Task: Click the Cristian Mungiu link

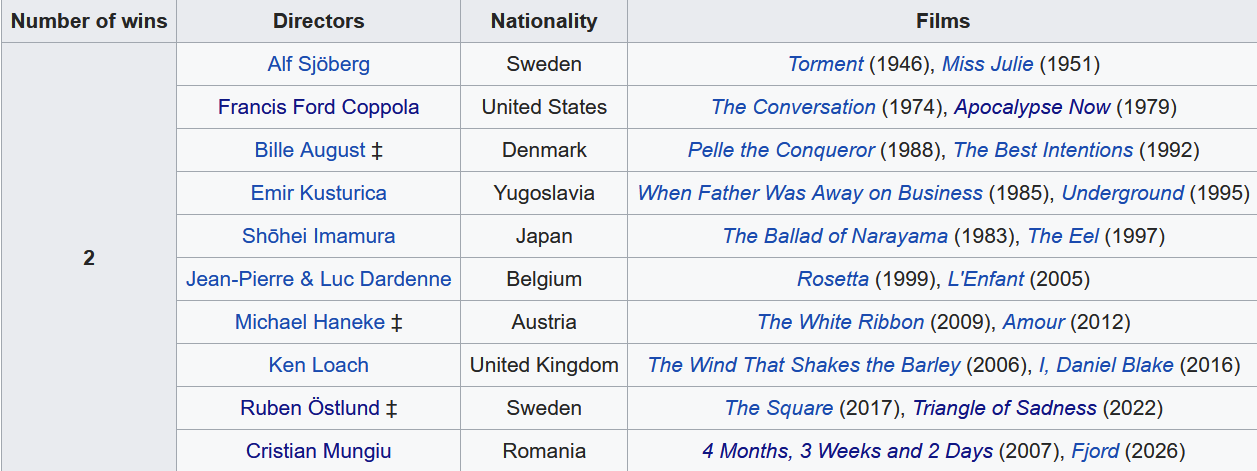Action: click(319, 451)
